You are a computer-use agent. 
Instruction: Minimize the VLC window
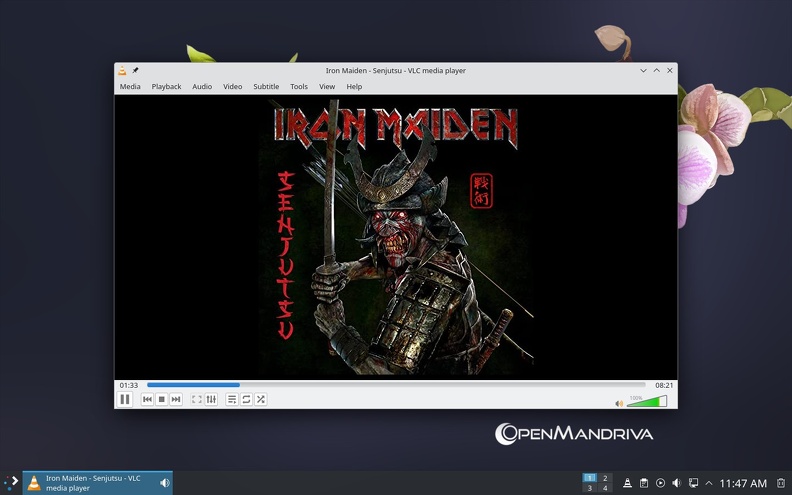pos(643,71)
